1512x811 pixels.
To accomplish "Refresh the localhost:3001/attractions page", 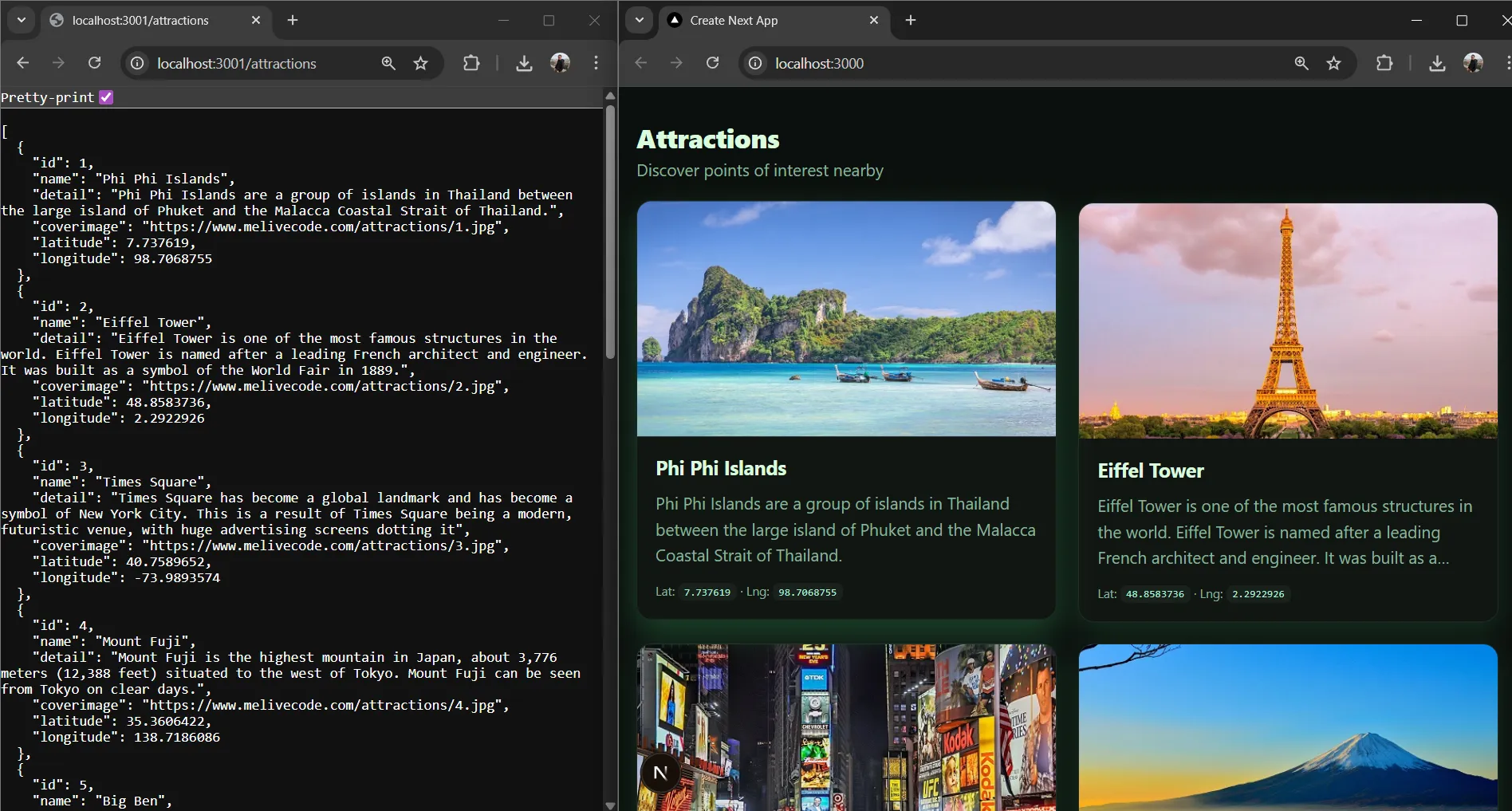I will tap(94, 63).
